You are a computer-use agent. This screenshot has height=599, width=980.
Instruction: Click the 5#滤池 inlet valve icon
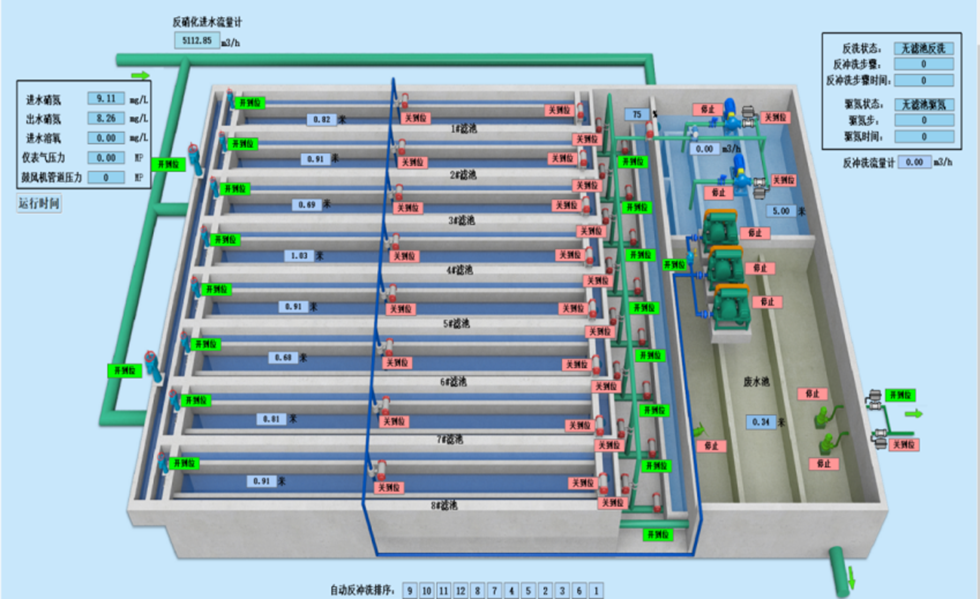click(x=196, y=287)
